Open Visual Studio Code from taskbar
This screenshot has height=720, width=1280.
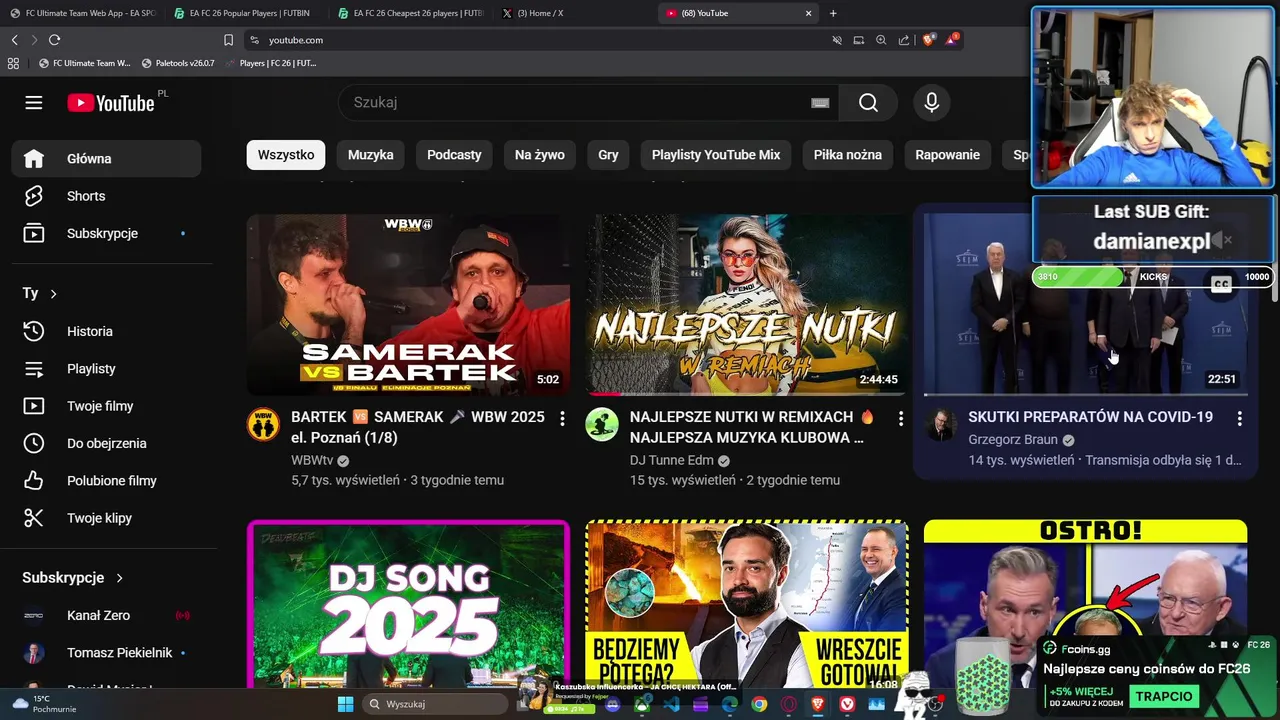pos(671,704)
